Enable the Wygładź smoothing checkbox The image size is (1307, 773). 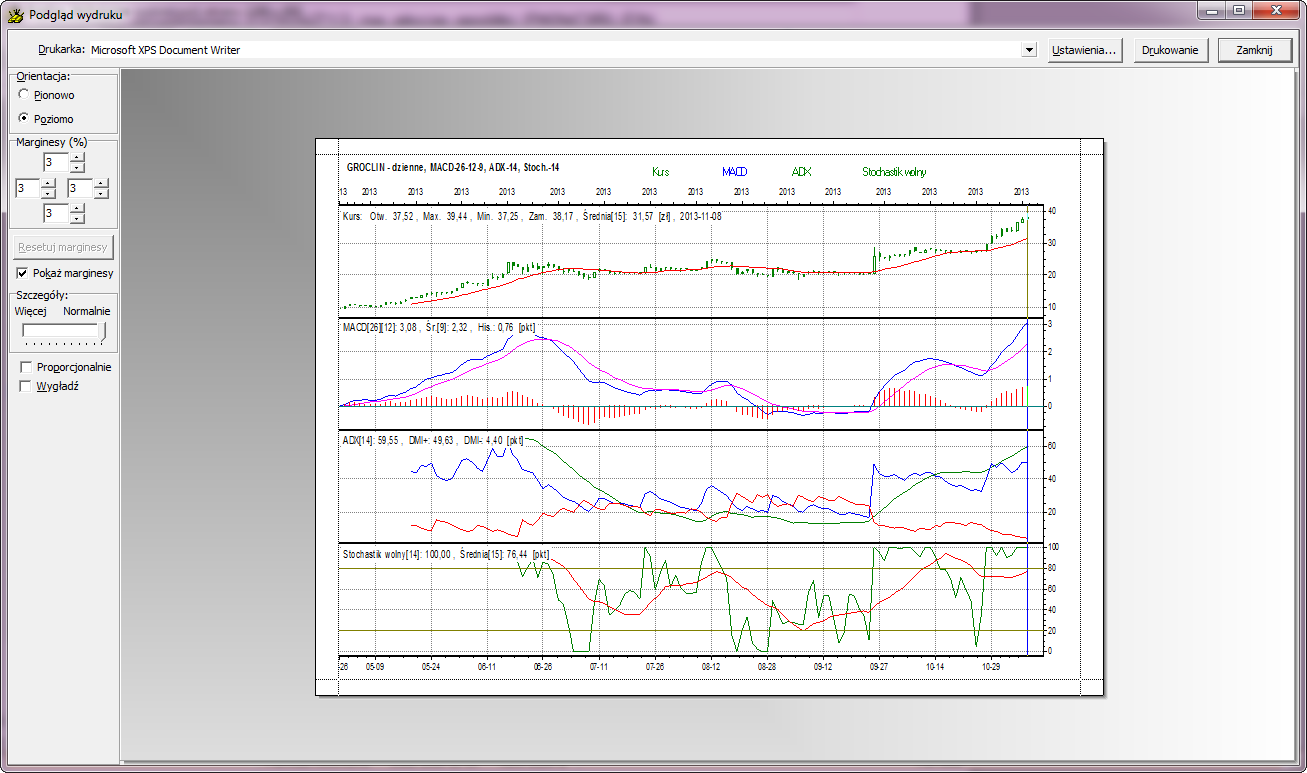(26, 386)
